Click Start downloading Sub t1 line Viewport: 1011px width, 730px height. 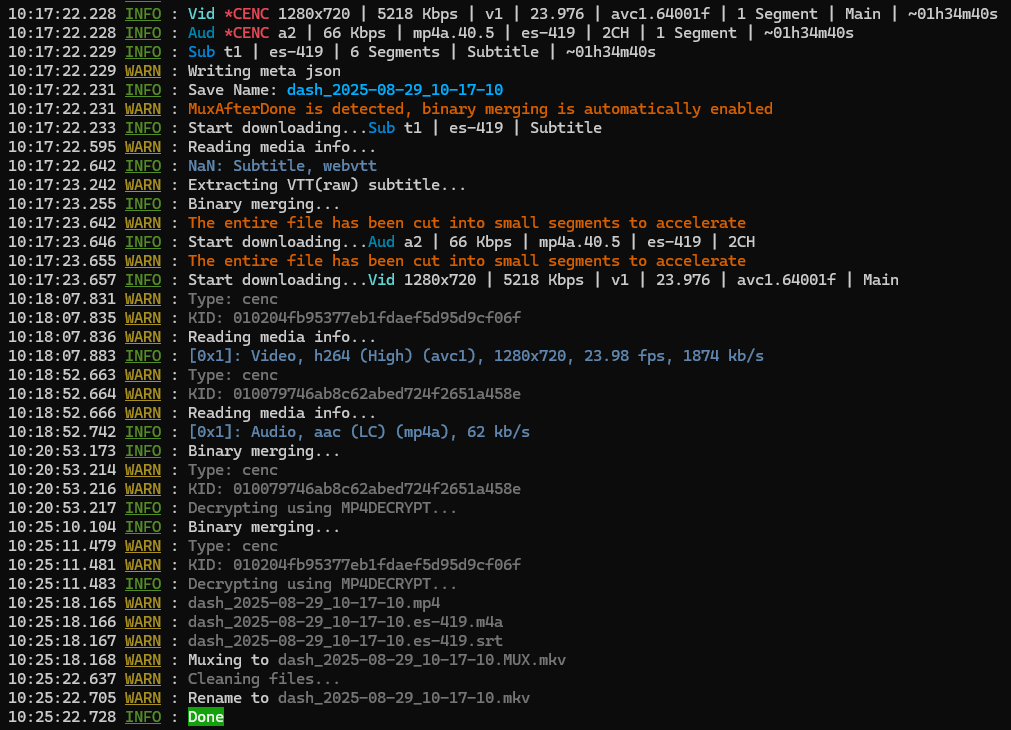click(395, 128)
